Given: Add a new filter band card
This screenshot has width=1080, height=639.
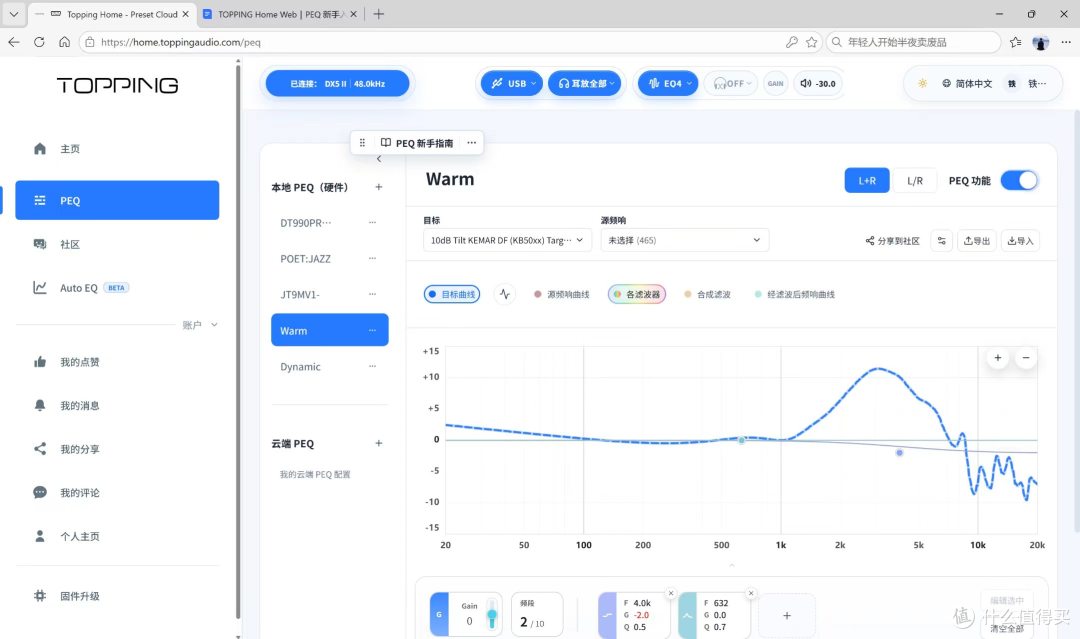Looking at the screenshot, I should [x=787, y=616].
